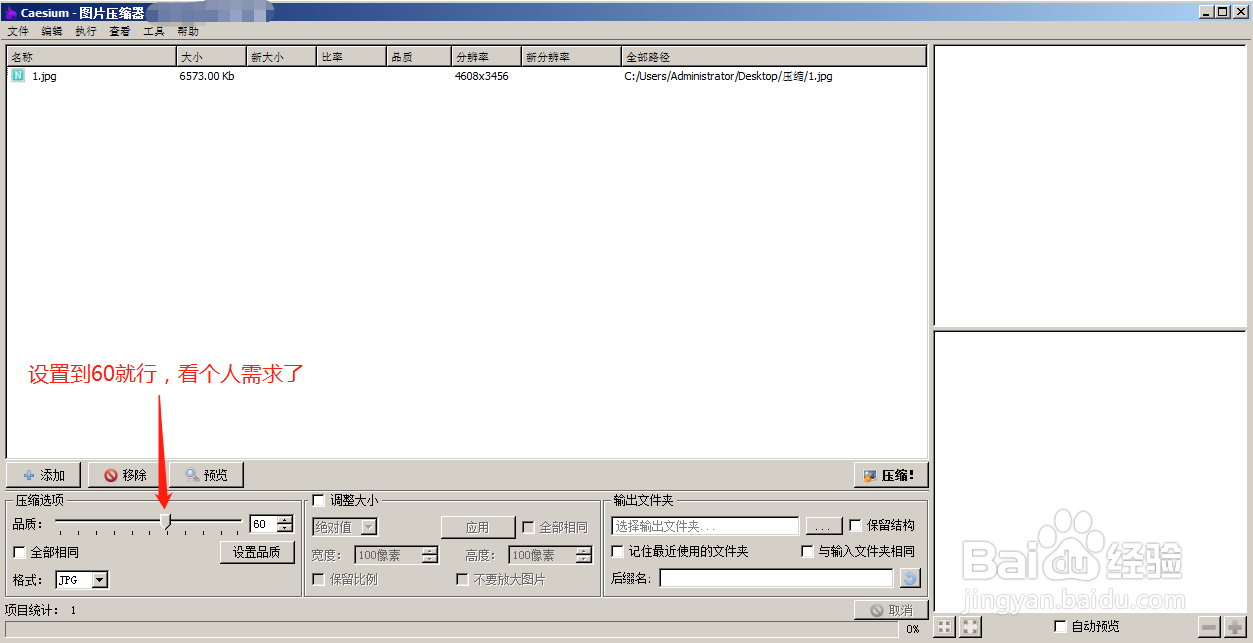Open the 工具 menu
The height and width of the screenshot is (643, 1253).
point(154,32)
